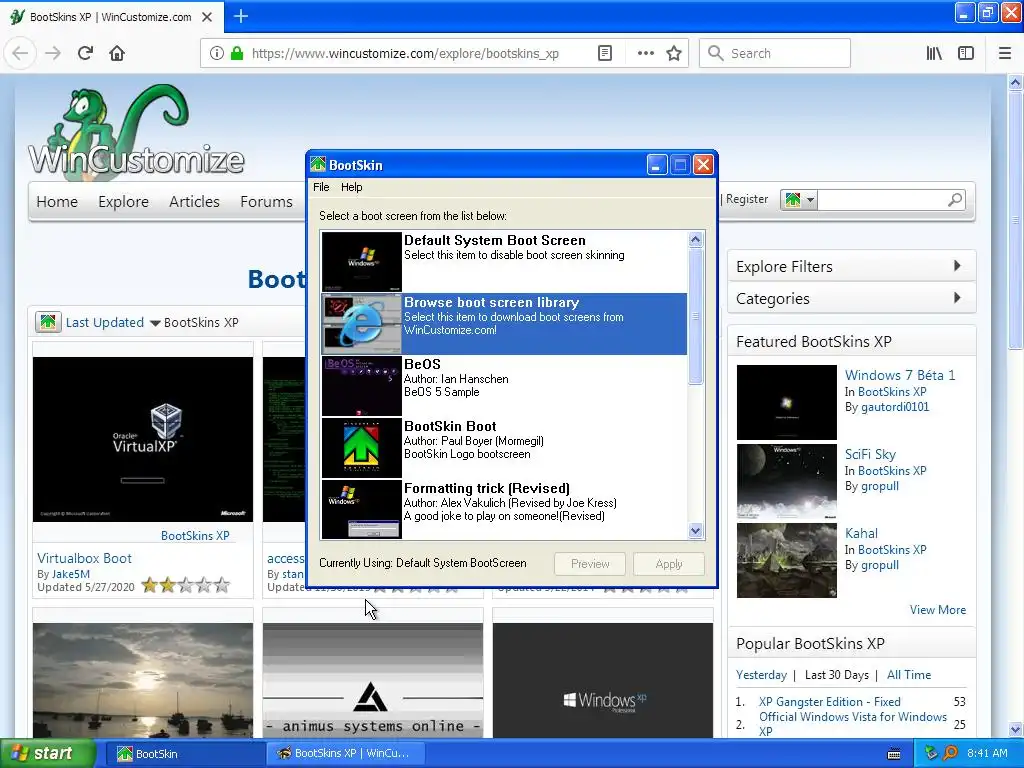Click the Windows XP dark boot thumbnail

[x=603, y=680]
